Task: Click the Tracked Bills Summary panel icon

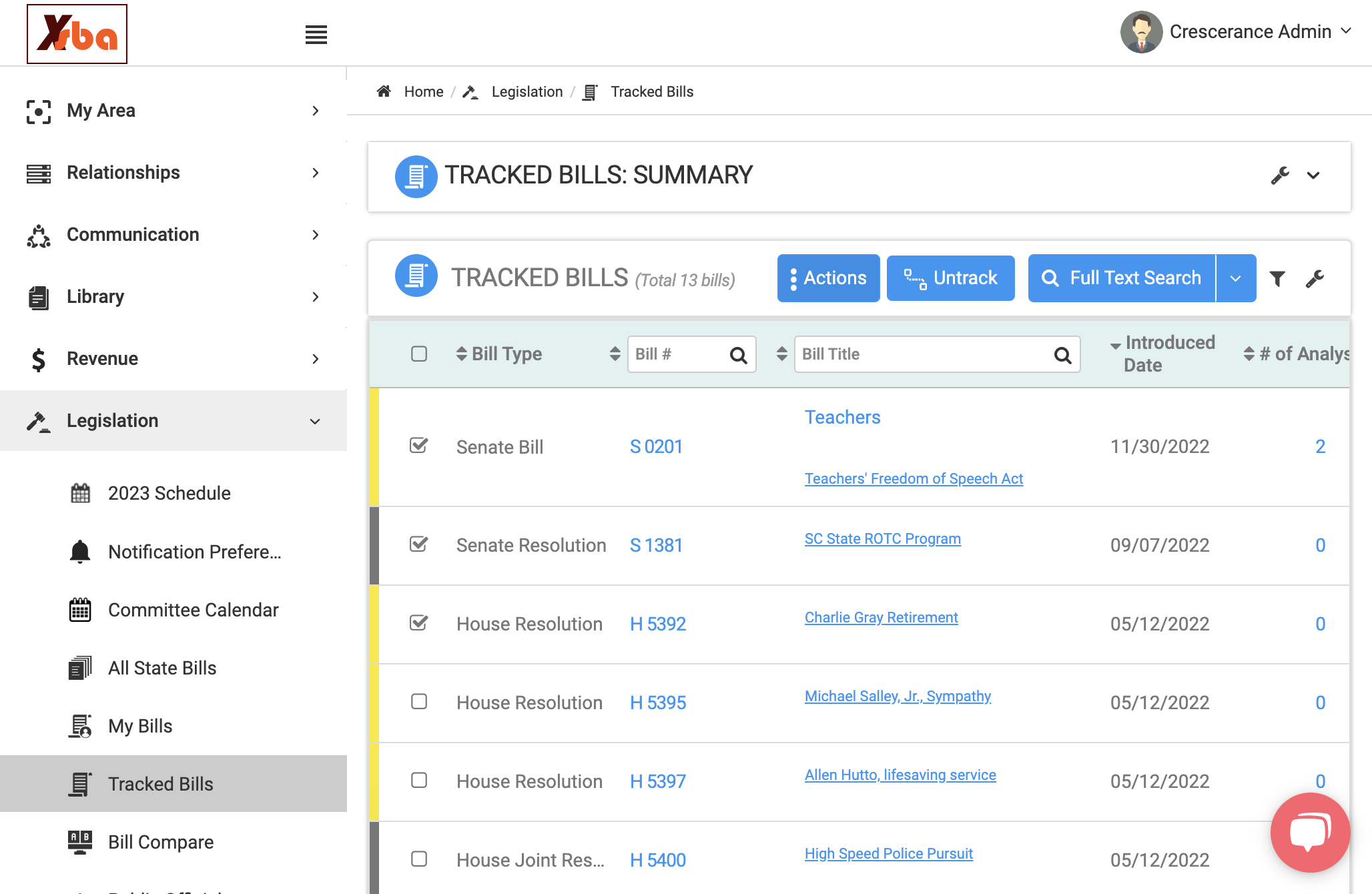Action: pyautogui.click(x=416, y=176)
